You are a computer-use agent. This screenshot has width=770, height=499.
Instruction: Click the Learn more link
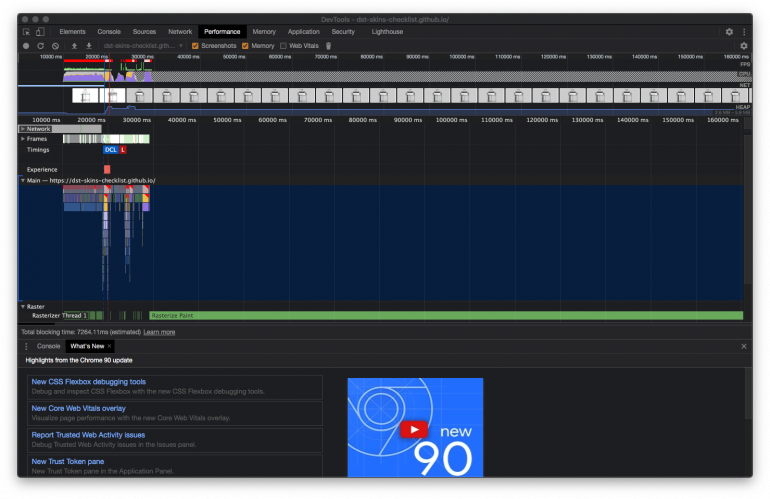point(159,332)
